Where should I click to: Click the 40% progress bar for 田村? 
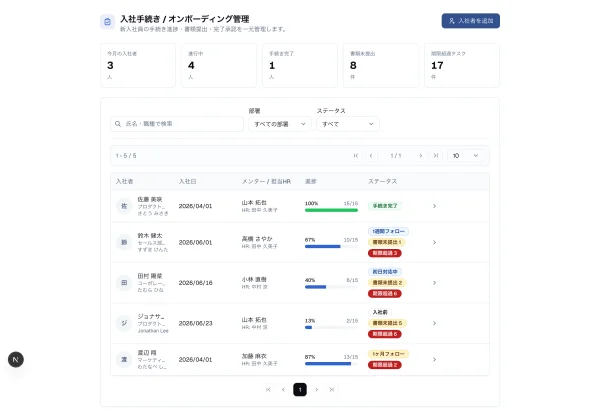click(331, 287)
